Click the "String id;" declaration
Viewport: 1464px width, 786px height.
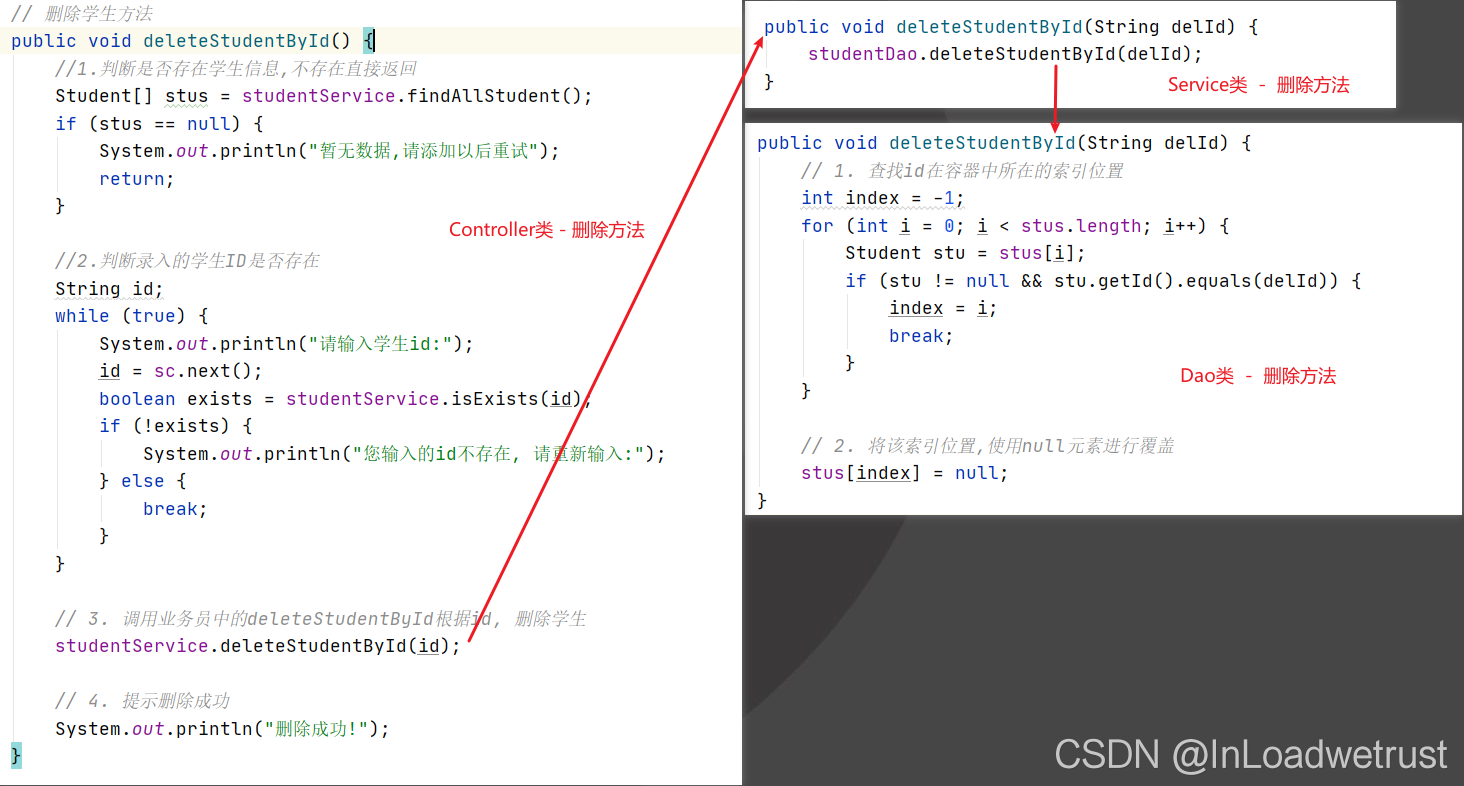tap(109, 289)
